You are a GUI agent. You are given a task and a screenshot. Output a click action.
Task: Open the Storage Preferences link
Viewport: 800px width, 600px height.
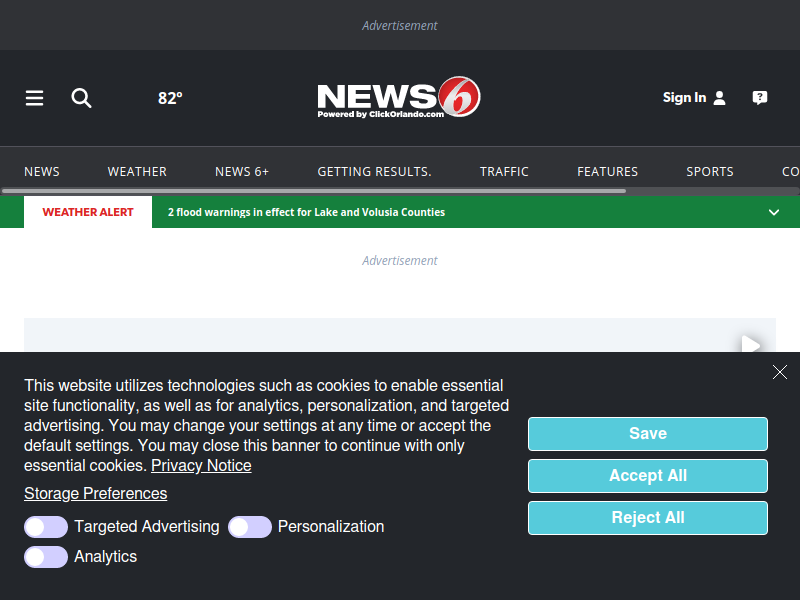pyautogui.click(x=95, y=494)
